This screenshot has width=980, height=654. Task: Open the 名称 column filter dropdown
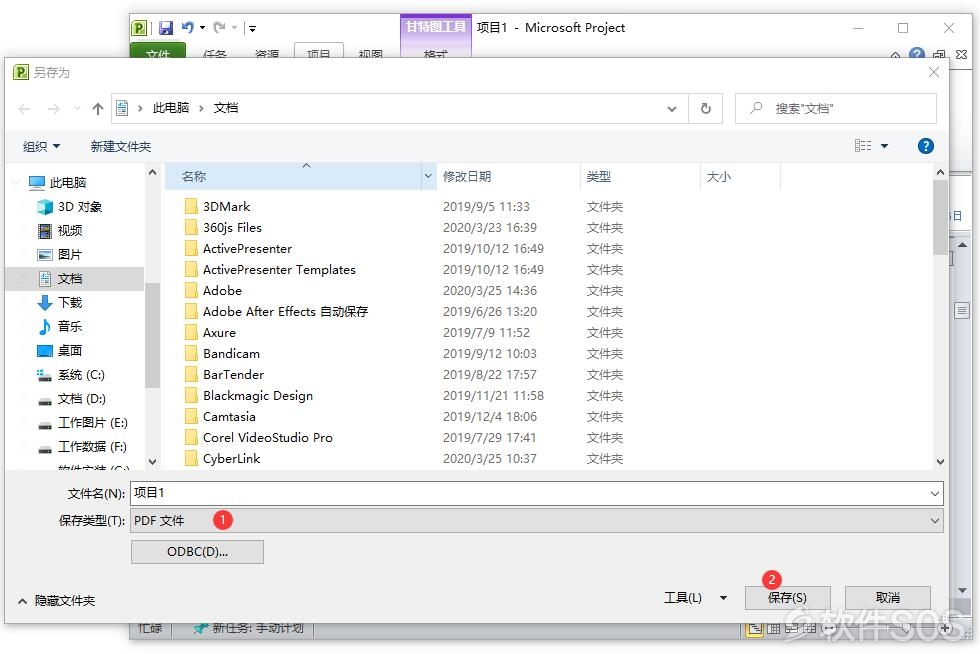click(x=428, y=176)
